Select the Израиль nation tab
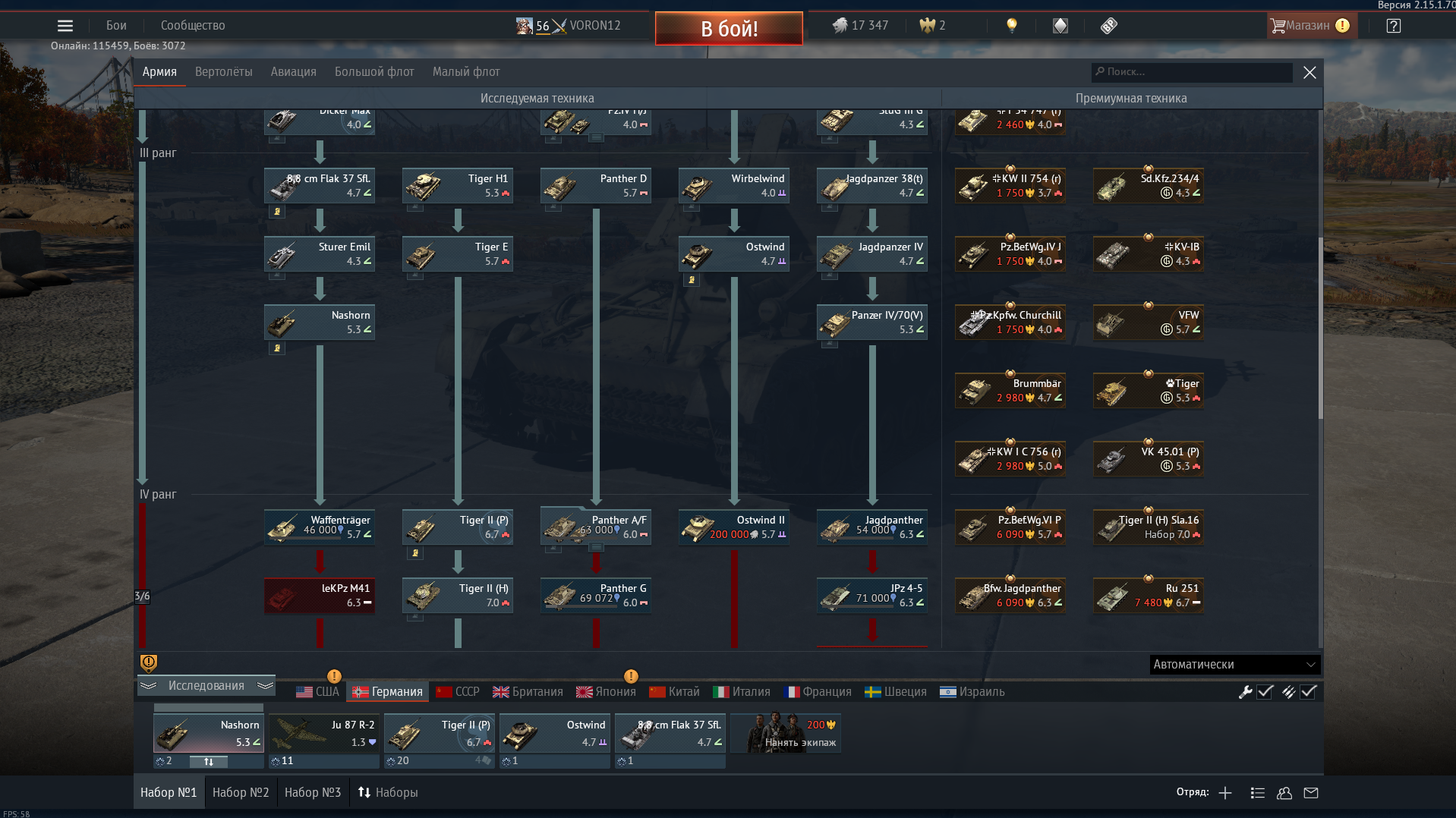Viewport: 1456px width, 818px height. click(972, 692)
